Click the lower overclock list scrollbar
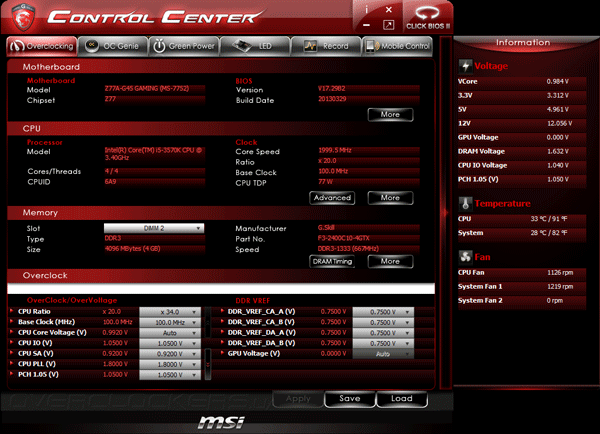 click(208, 364)
